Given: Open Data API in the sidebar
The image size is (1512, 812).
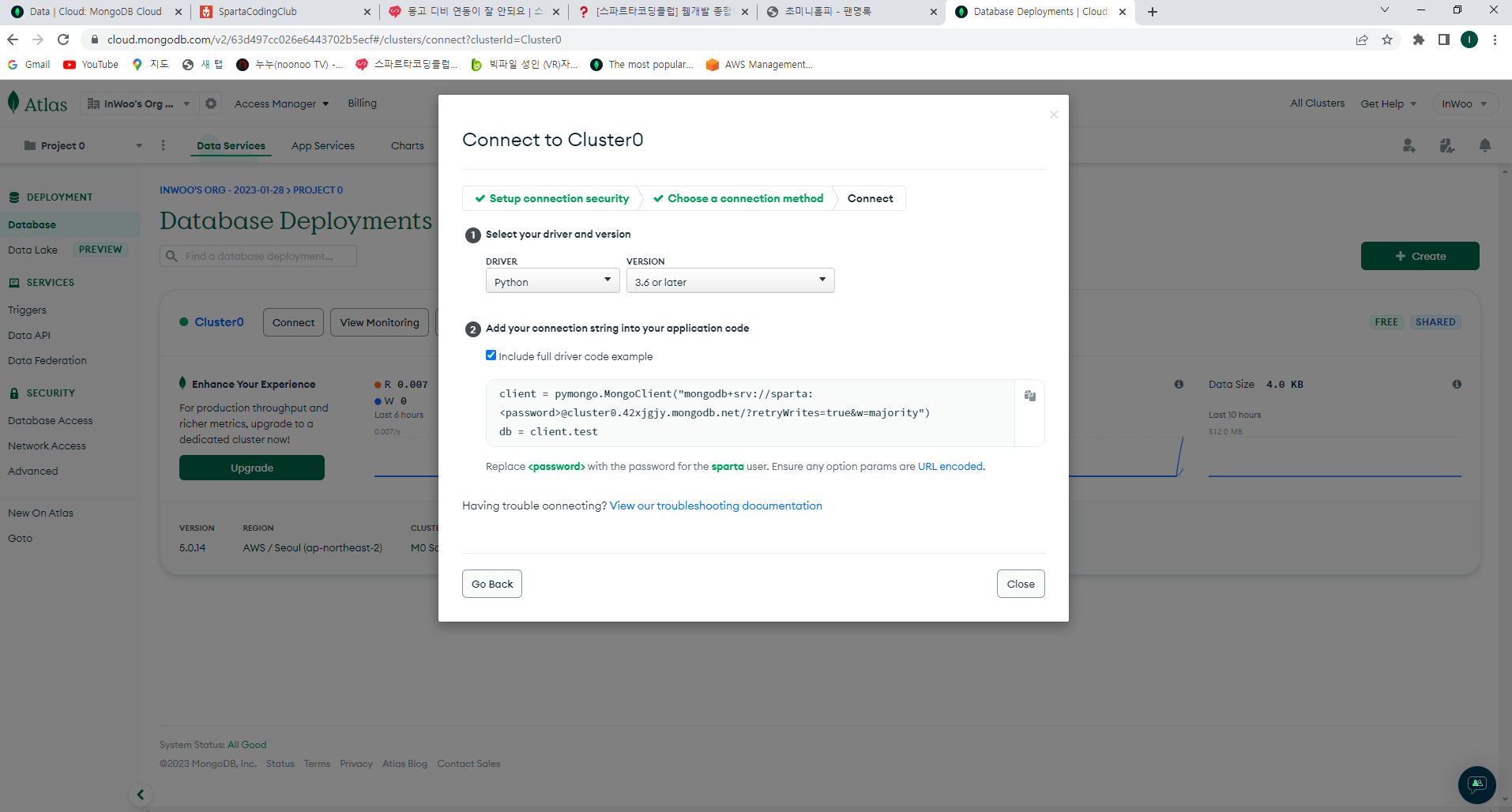Looking at the screenshot, I should (29, 335).
